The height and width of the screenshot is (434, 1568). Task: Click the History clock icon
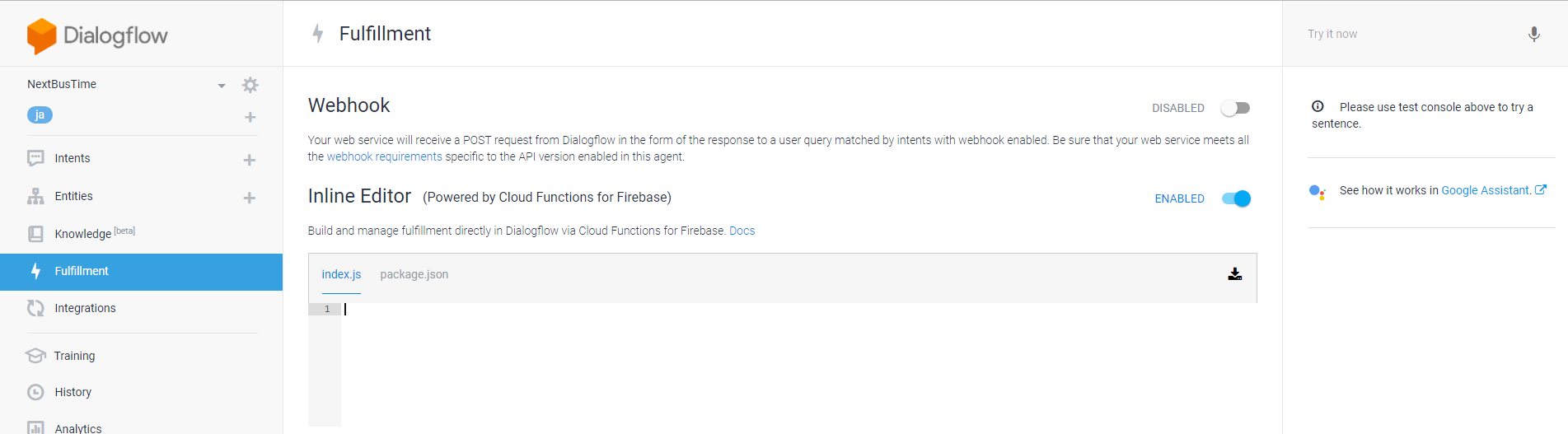(35, 392)
